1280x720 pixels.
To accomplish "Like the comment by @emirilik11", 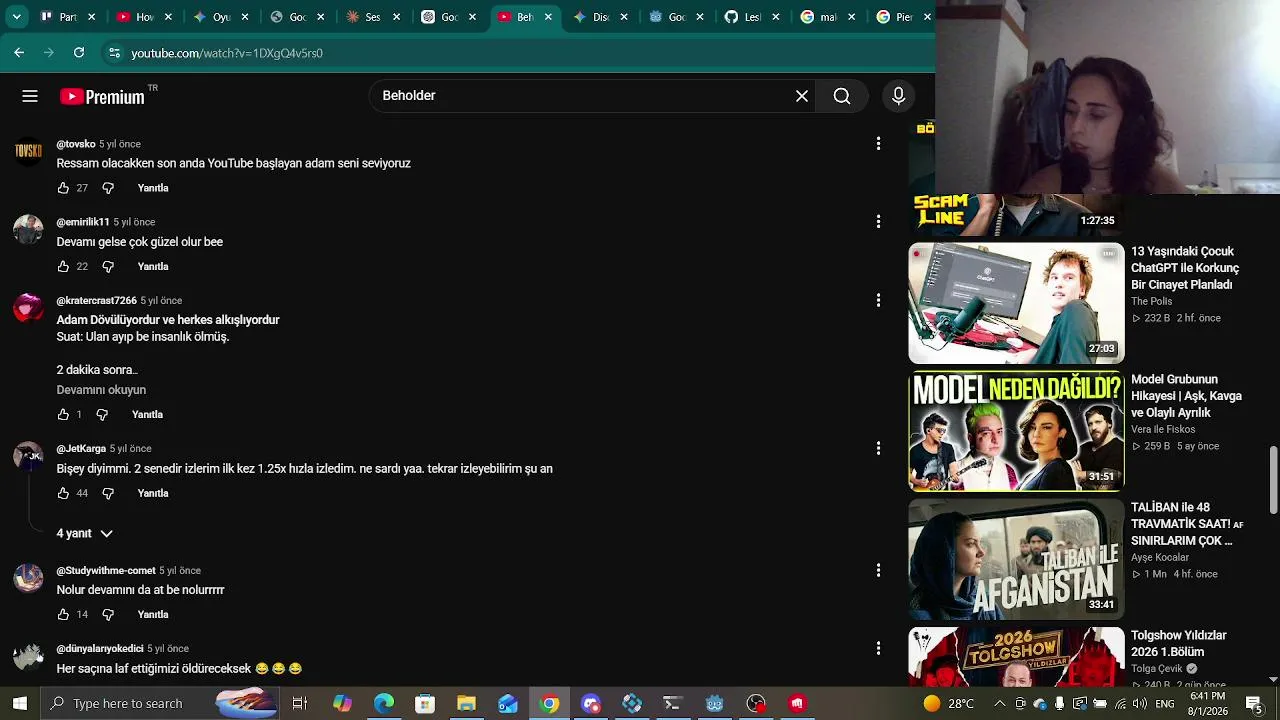I will tap(63, 267).
